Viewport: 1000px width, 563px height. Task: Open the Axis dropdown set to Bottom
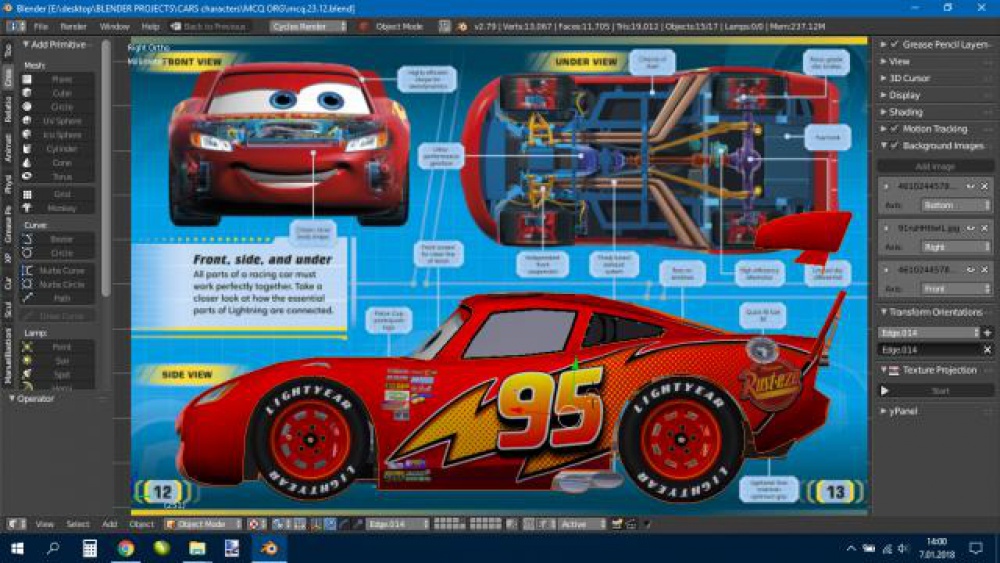[955, 205]
